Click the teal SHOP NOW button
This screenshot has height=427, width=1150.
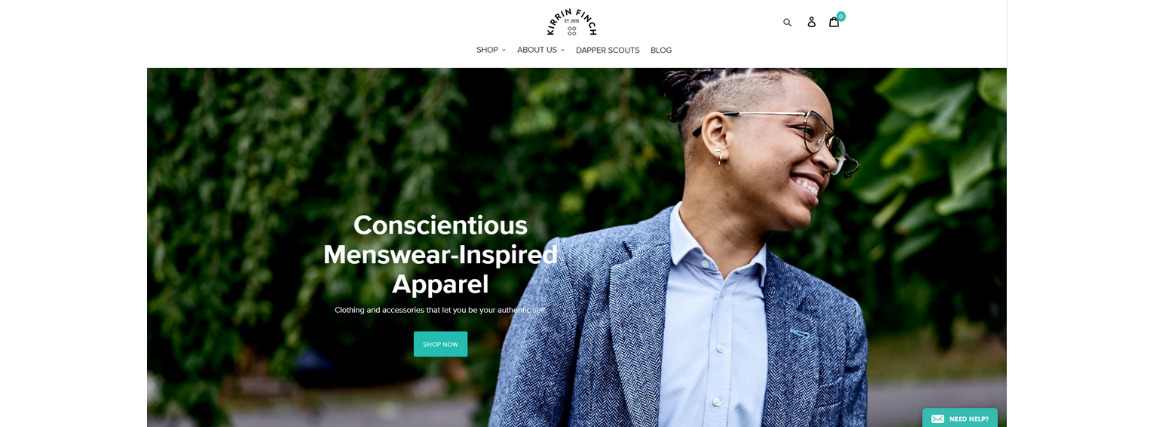[x=440, y=344]
